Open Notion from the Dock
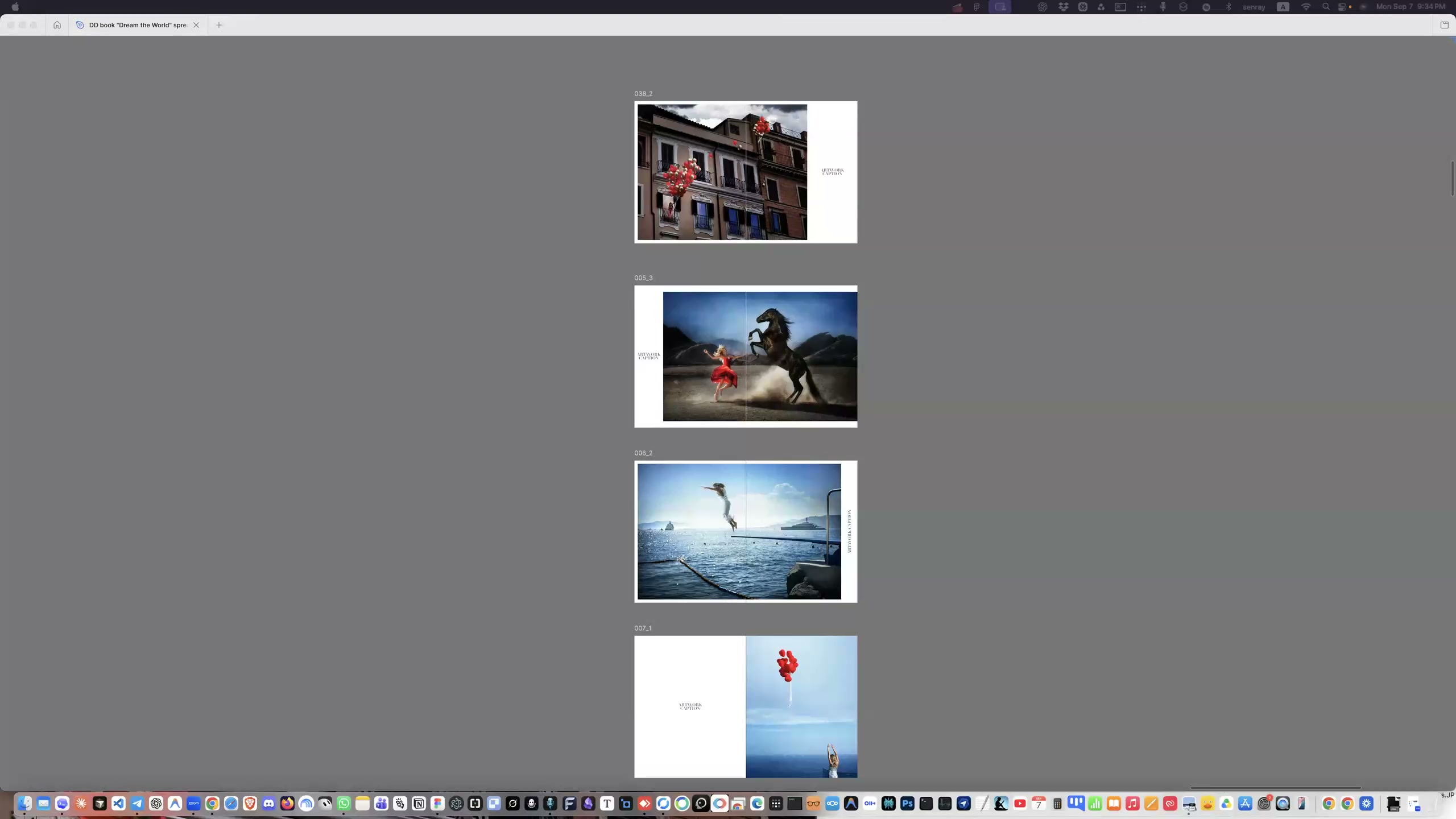Screen dimensions: 1456x819 419,804
